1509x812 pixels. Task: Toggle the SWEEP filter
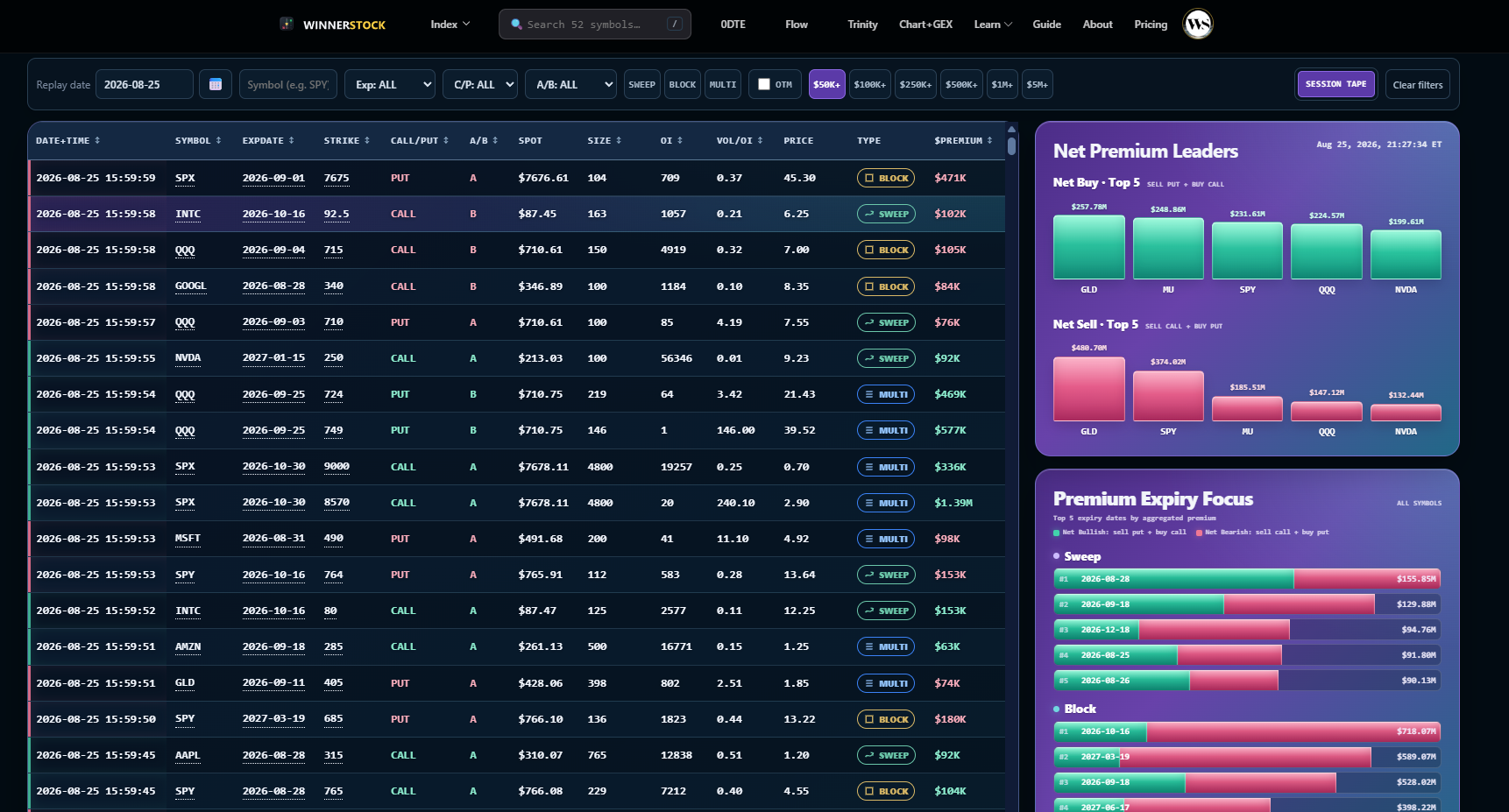pyautogui.click(x=642, y=84)
